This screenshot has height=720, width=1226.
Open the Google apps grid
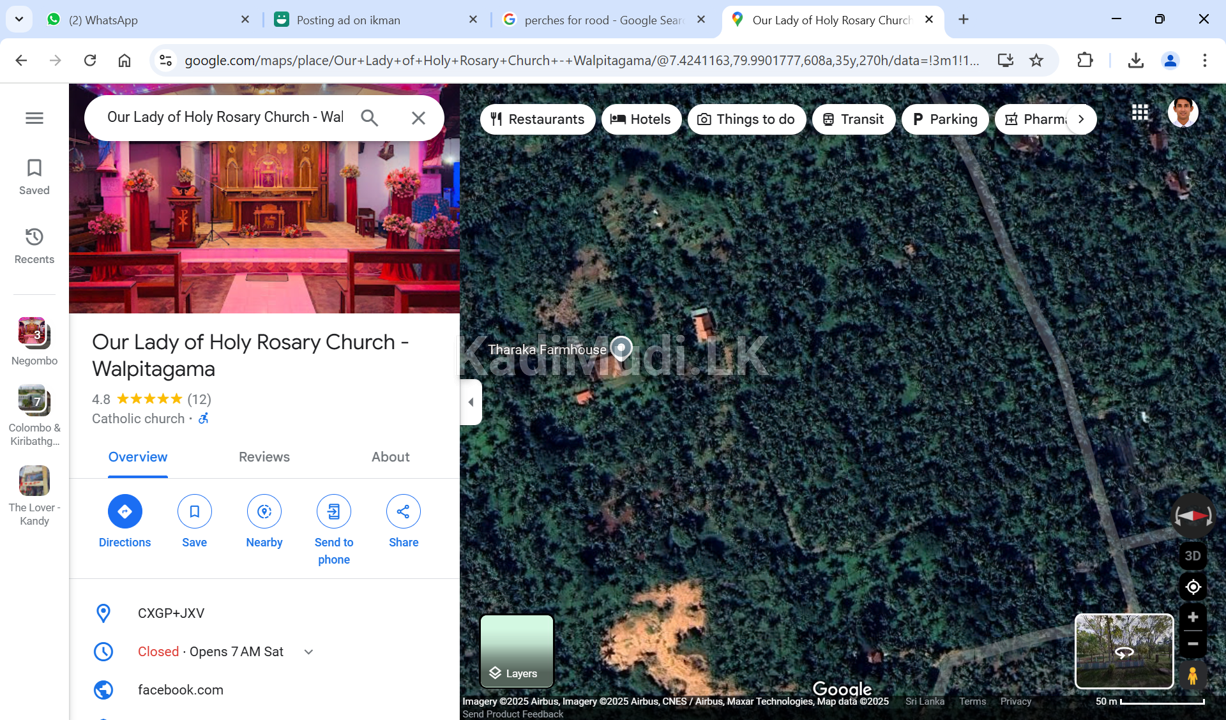point(1140,113)
